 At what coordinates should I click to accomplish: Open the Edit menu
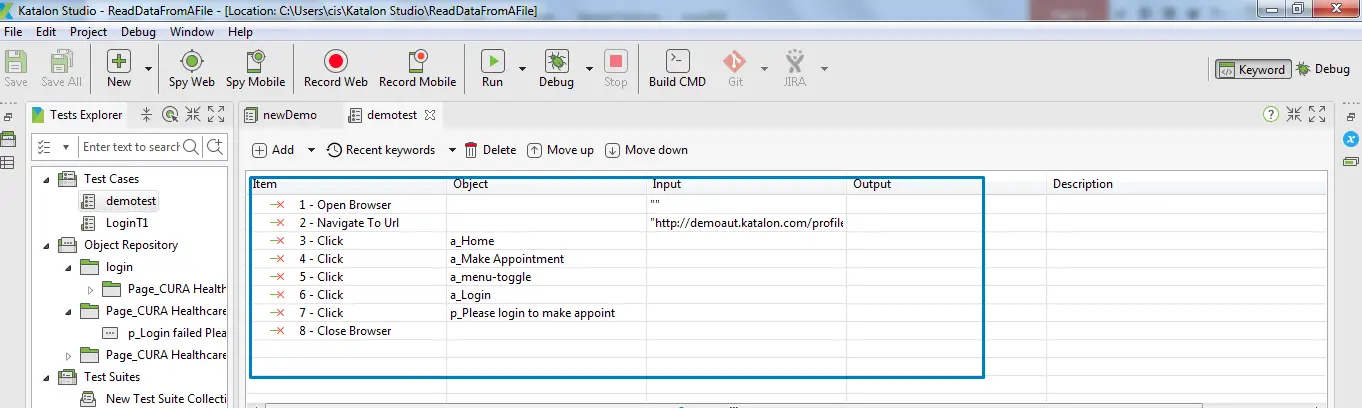click(46, 32)
